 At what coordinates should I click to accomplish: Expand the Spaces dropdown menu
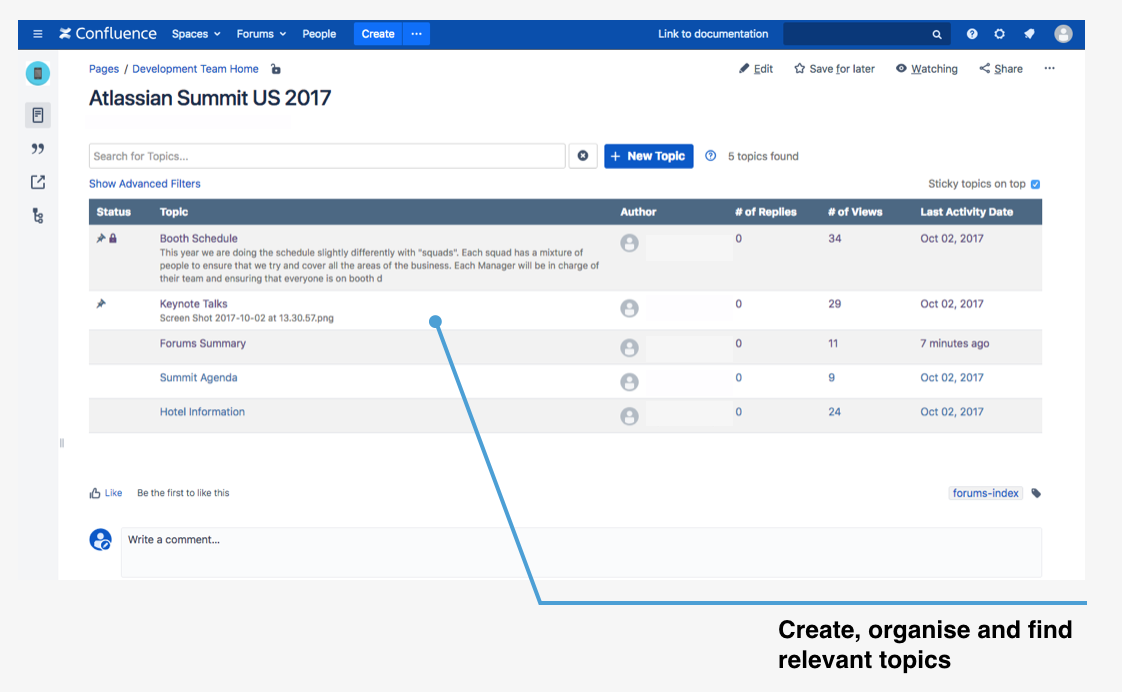tap(196, 34)
